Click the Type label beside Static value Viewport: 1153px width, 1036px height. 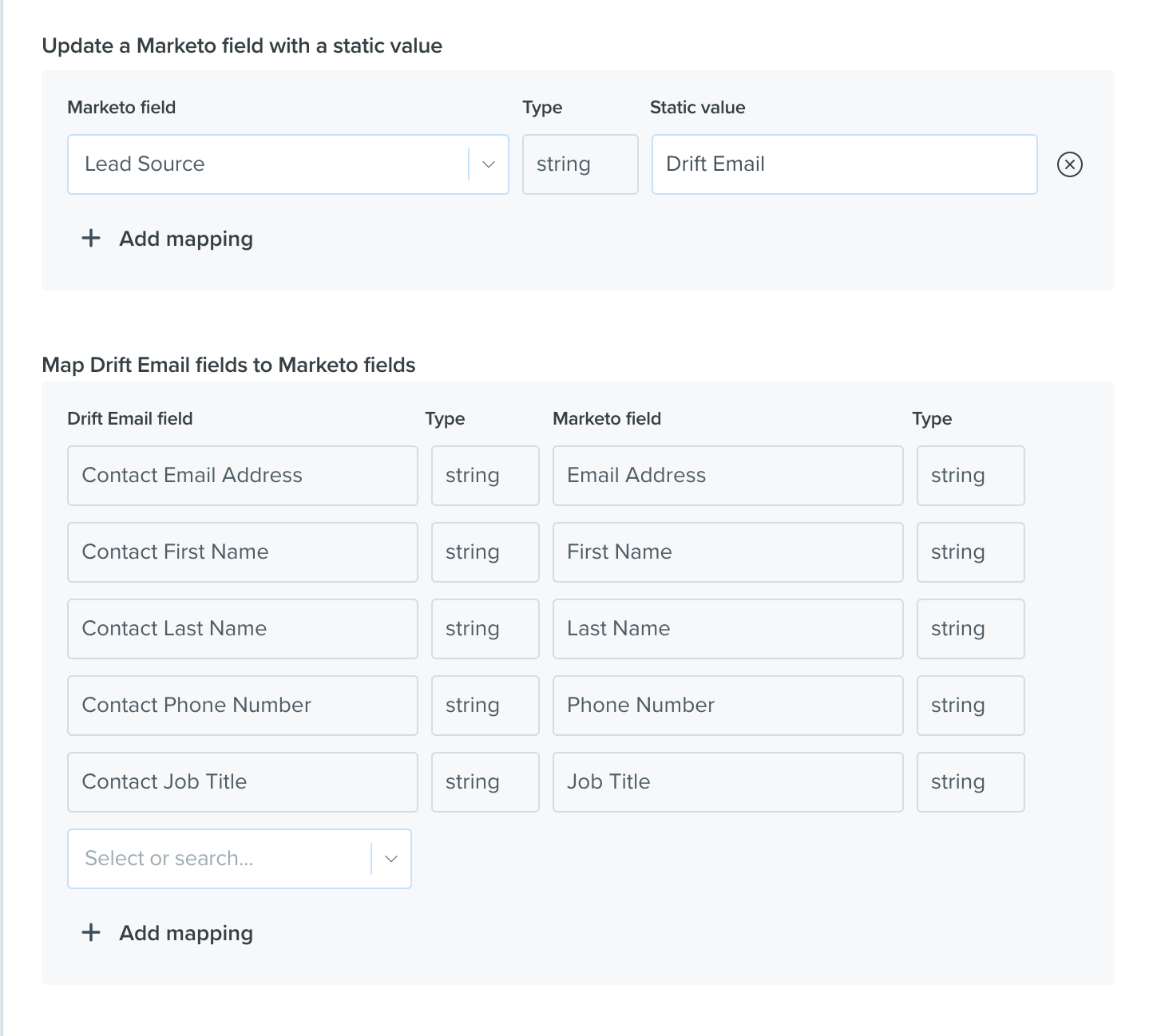(542, 108)
